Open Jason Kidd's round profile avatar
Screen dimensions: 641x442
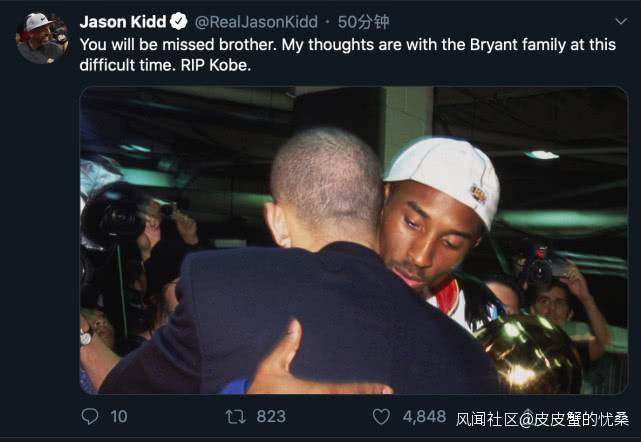(42, 38)
